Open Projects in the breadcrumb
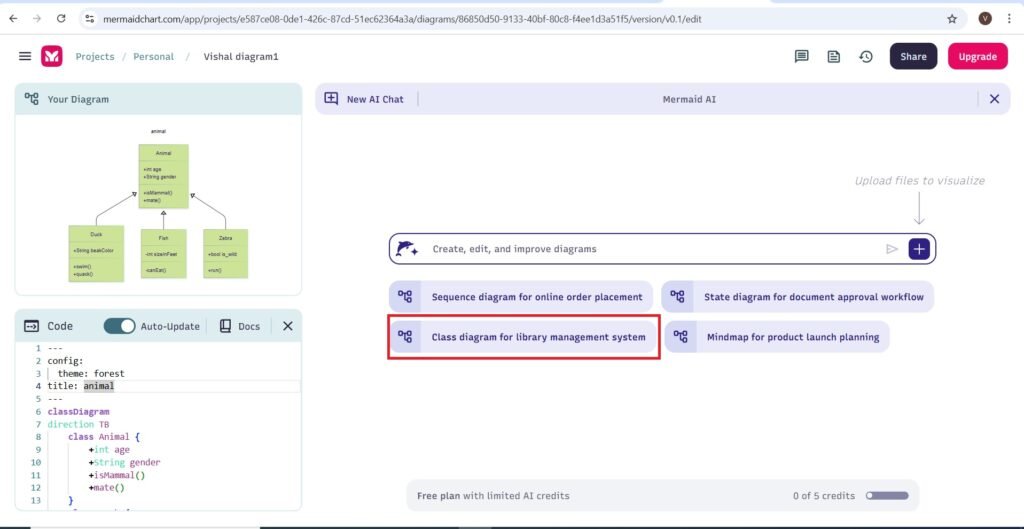The width and height of the screenshot is (1024, 529). [95, 57]
